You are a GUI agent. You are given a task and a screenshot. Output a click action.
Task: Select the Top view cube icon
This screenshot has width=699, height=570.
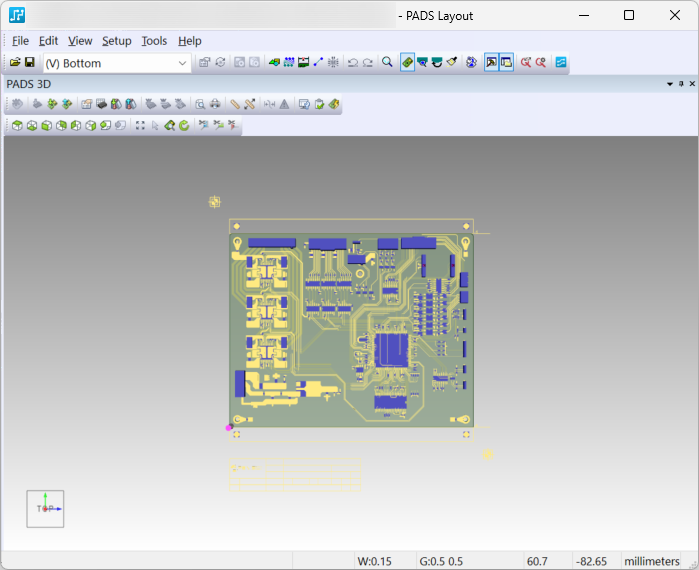coord(17,126)
